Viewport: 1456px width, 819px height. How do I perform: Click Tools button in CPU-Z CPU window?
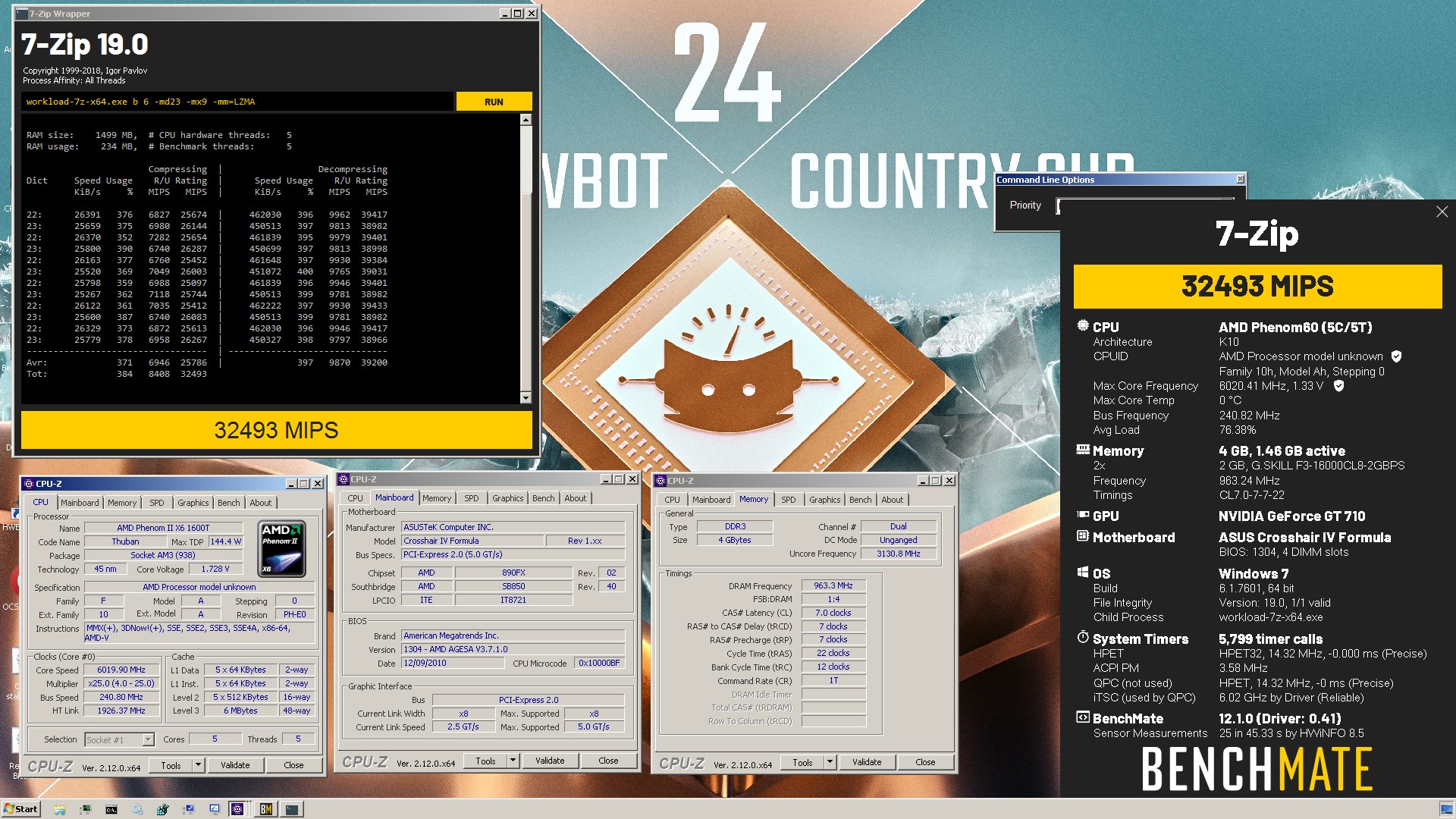171,766
